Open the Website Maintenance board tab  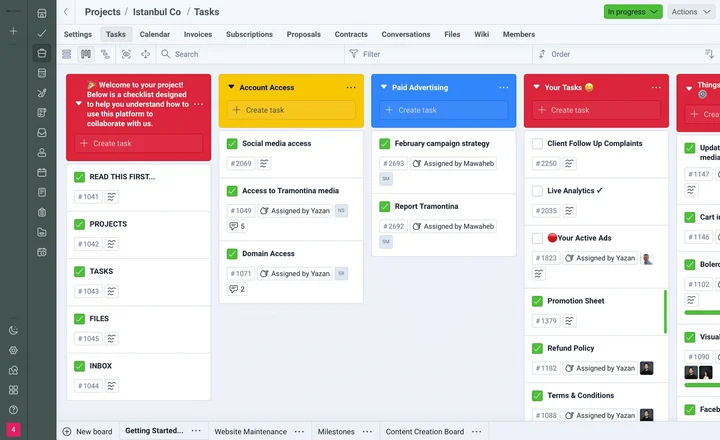(x=250, y=431)
